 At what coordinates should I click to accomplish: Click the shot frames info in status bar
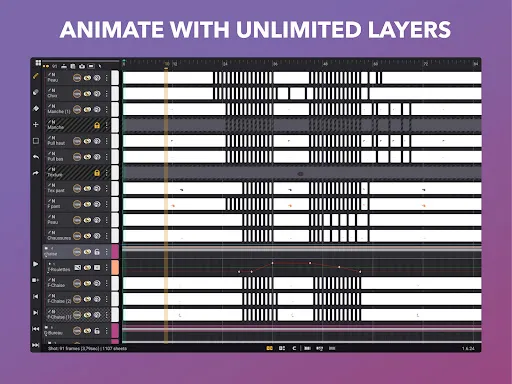tap(87, 349)
